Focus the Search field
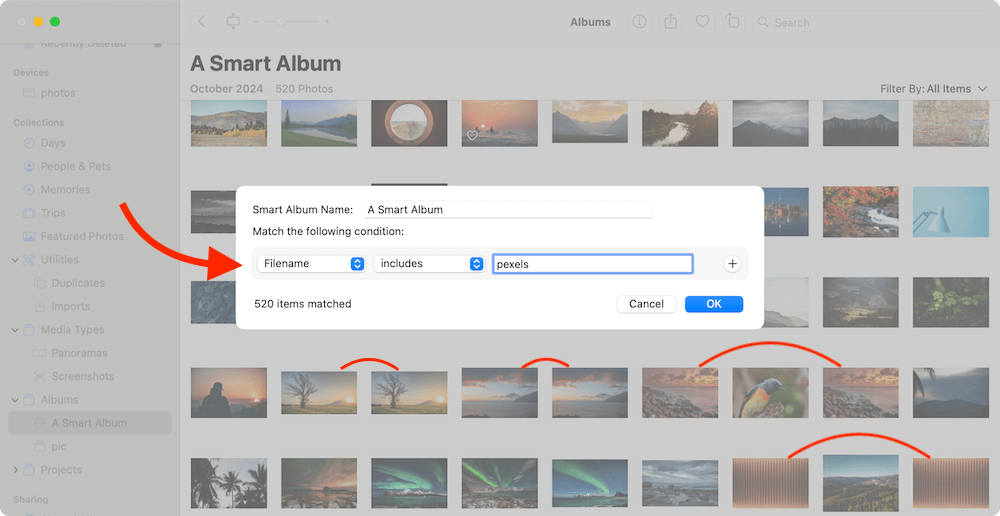 click(871, 22)
